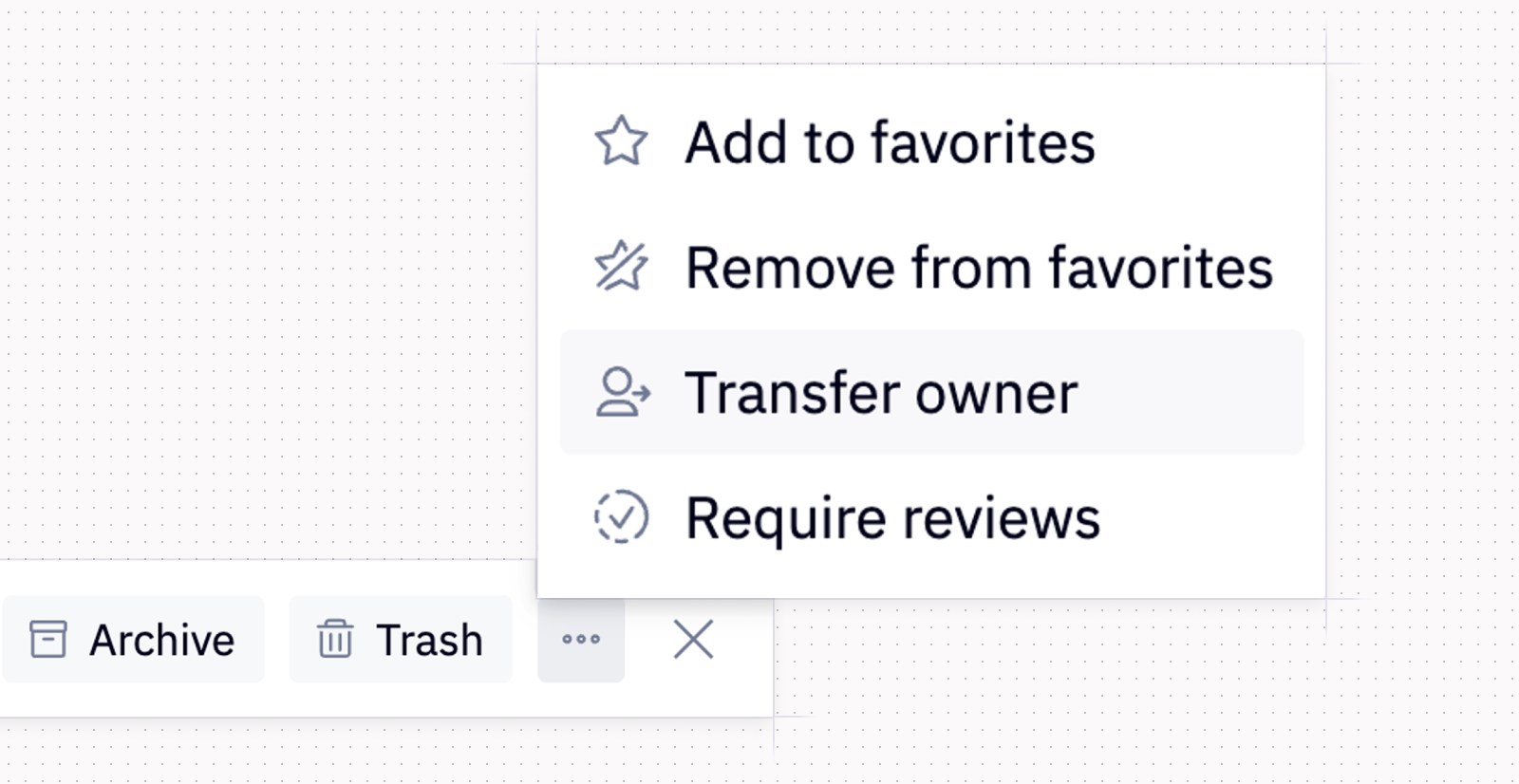Click the dashed-circle checkmark Require reviews icon
The width and height of the screenshot is (1519, 784).
(x=622, y=517)
